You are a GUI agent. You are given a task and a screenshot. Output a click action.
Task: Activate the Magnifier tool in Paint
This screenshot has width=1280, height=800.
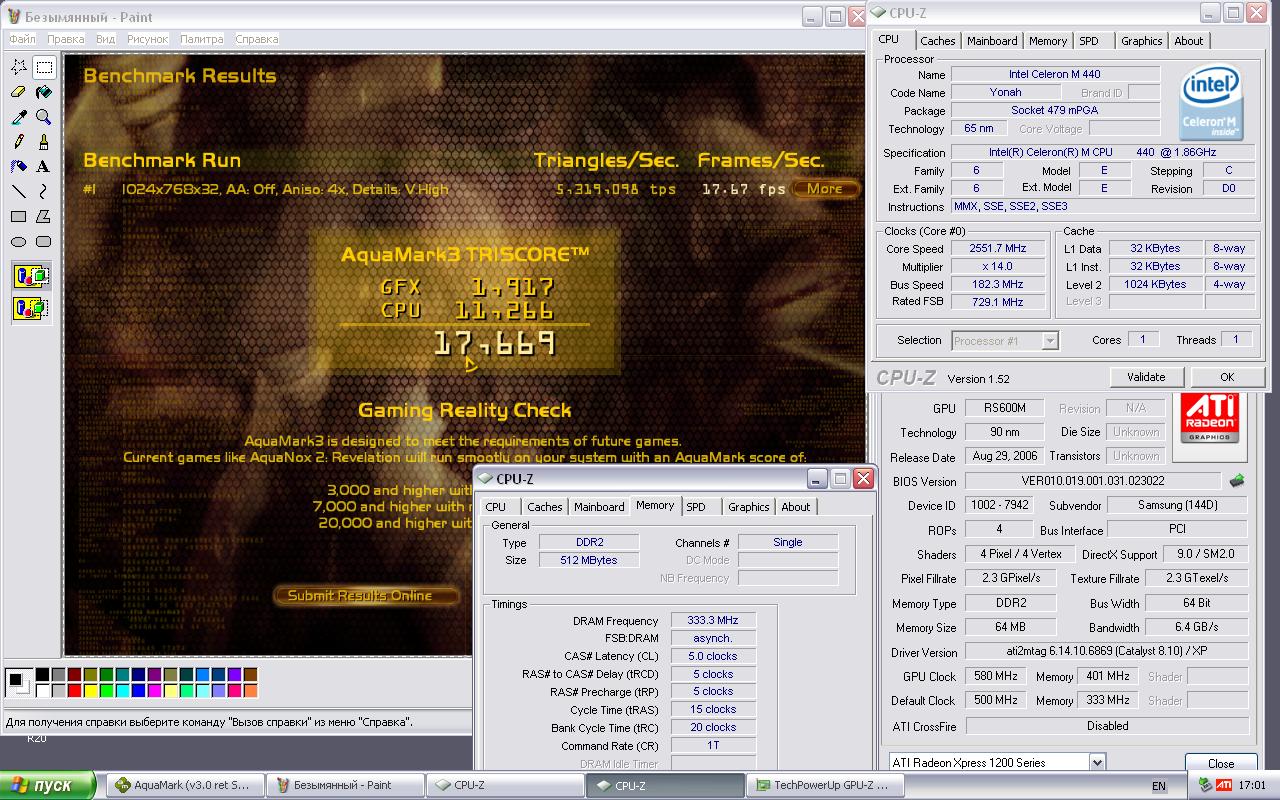[x=44, y=117]
